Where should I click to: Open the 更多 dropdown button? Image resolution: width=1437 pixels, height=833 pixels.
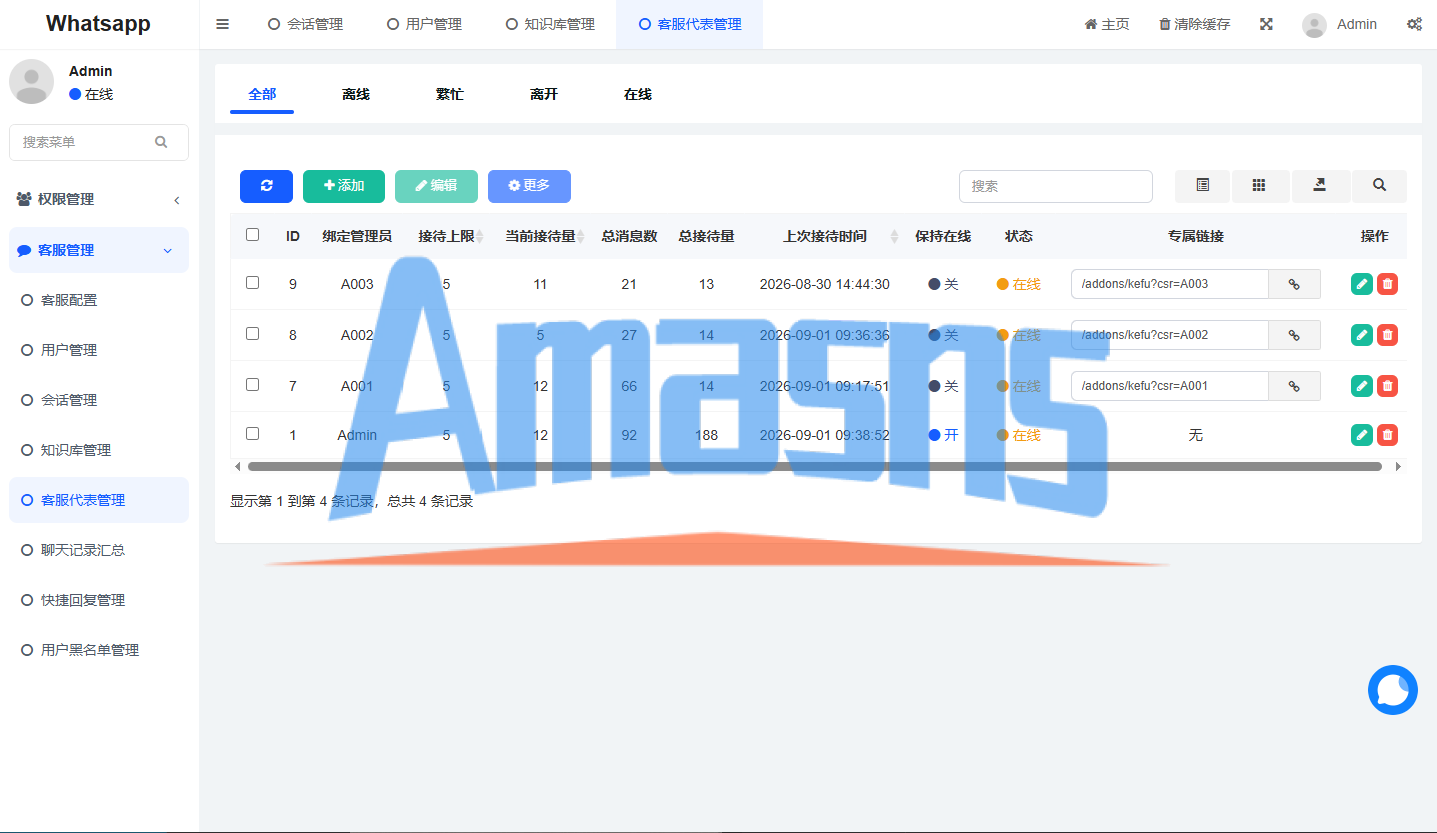coord(529,186)
